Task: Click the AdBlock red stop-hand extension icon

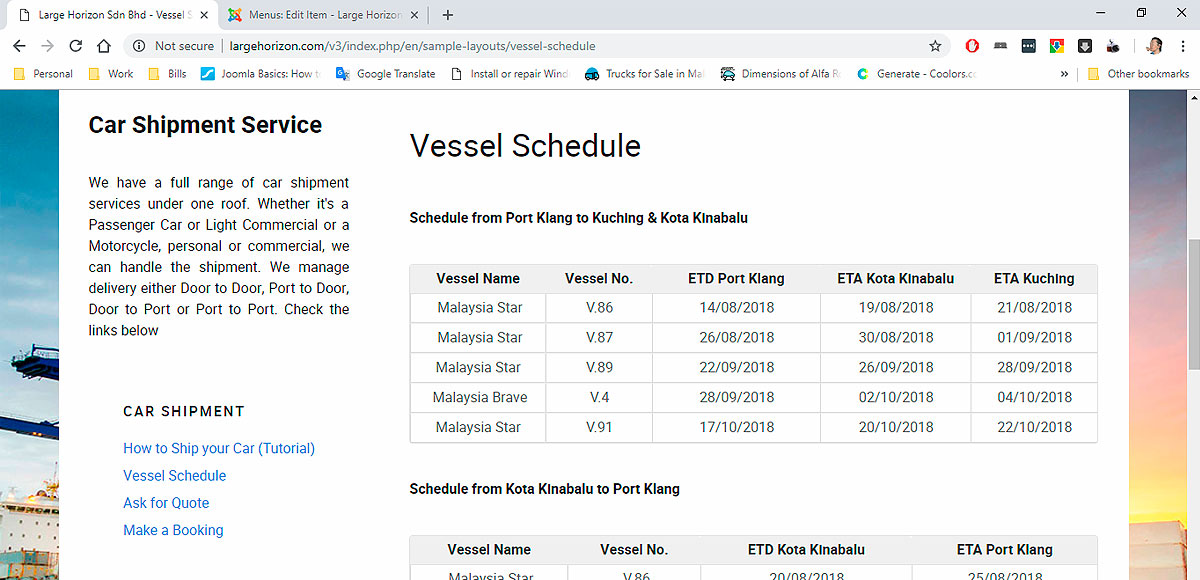Action: [972, 46]
